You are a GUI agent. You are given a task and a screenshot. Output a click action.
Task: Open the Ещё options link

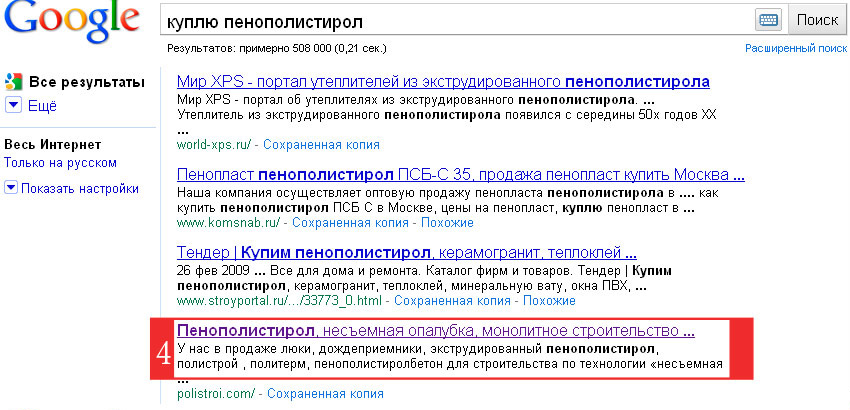click(42, 106)
